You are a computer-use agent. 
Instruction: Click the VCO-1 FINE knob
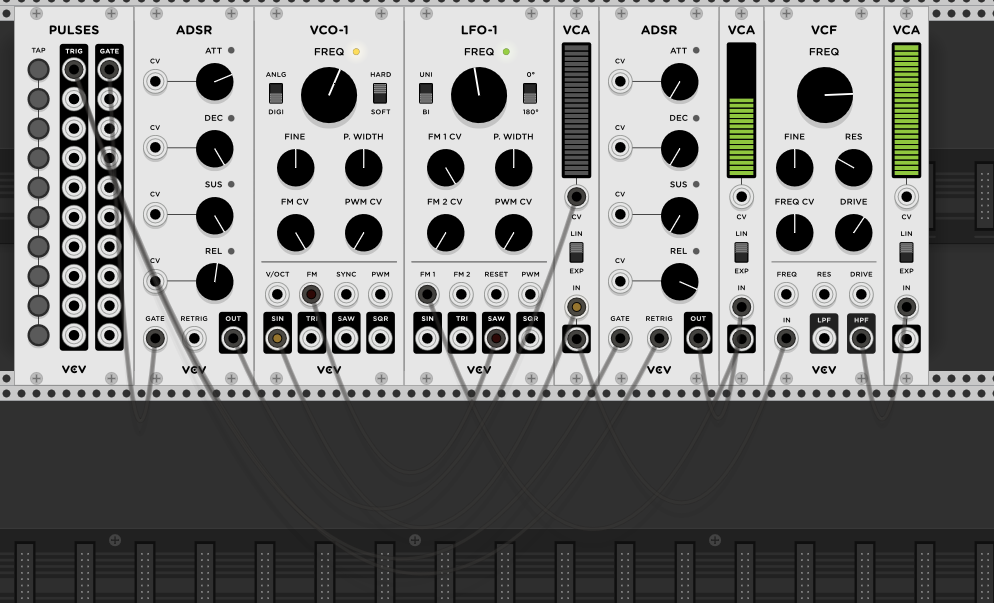coord(295,168)
